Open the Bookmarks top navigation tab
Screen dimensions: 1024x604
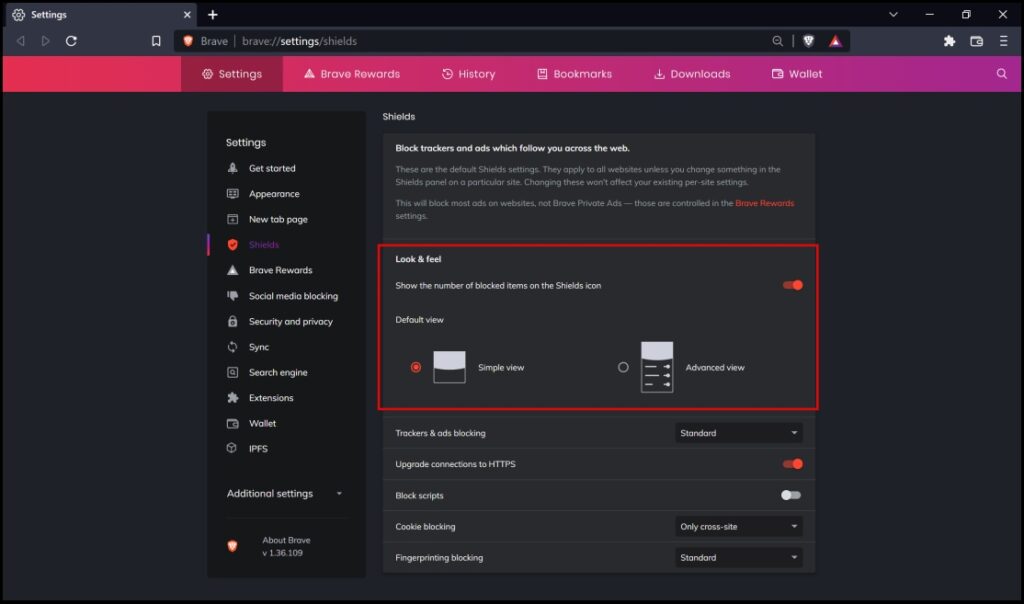[575, 74]
